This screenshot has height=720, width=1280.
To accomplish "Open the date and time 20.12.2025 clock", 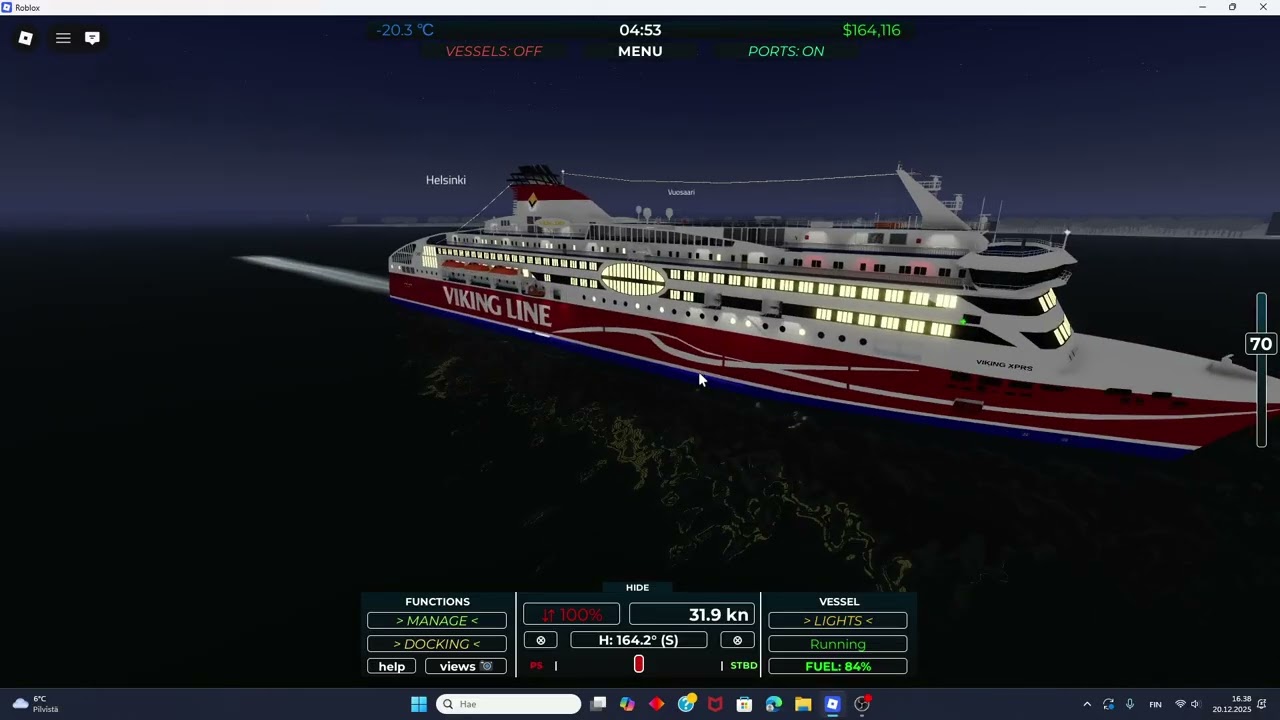I will click(x=1232, y=704).
